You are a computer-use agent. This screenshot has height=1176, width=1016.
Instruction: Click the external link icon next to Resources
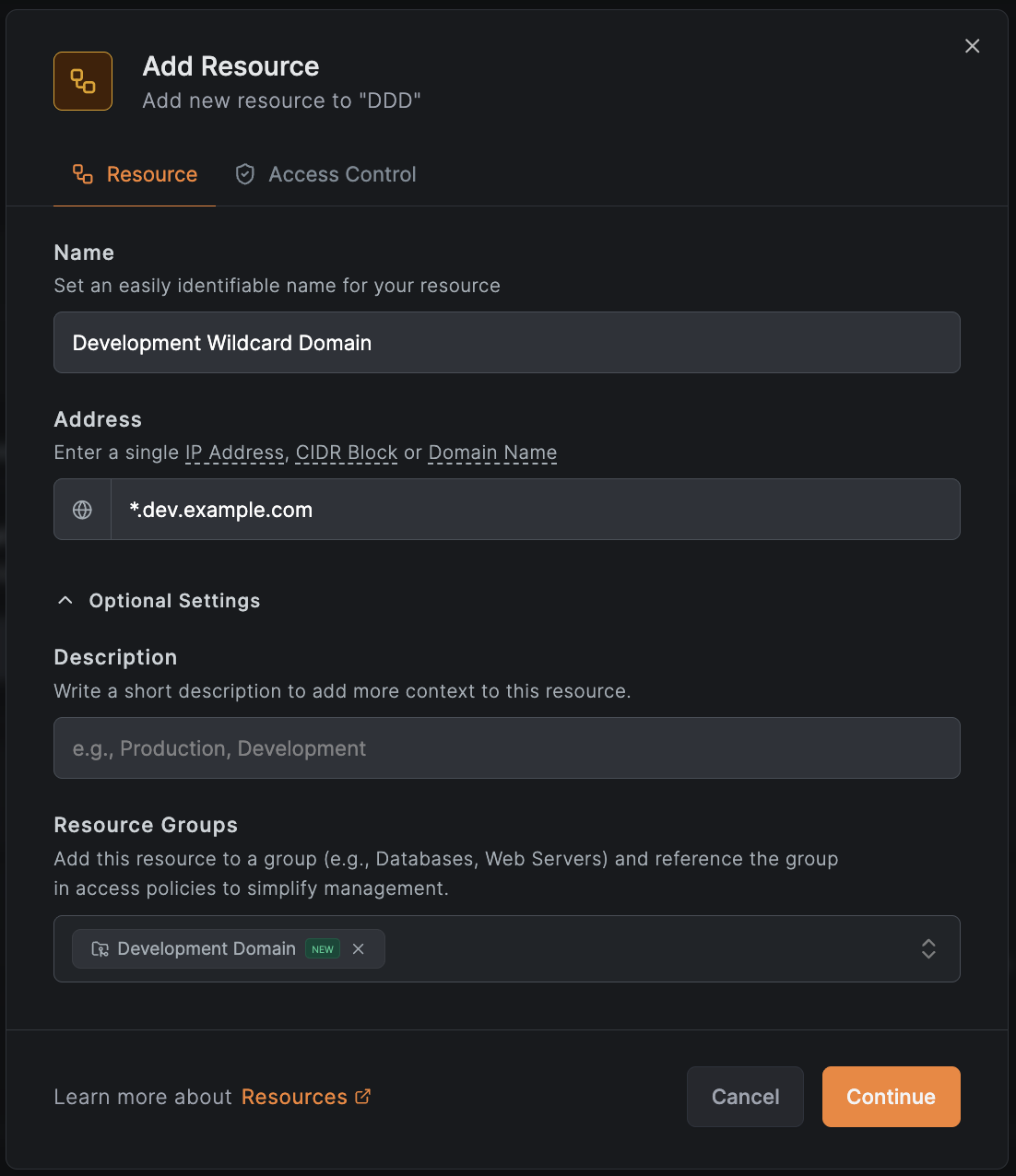click(x=362, y=1096)
